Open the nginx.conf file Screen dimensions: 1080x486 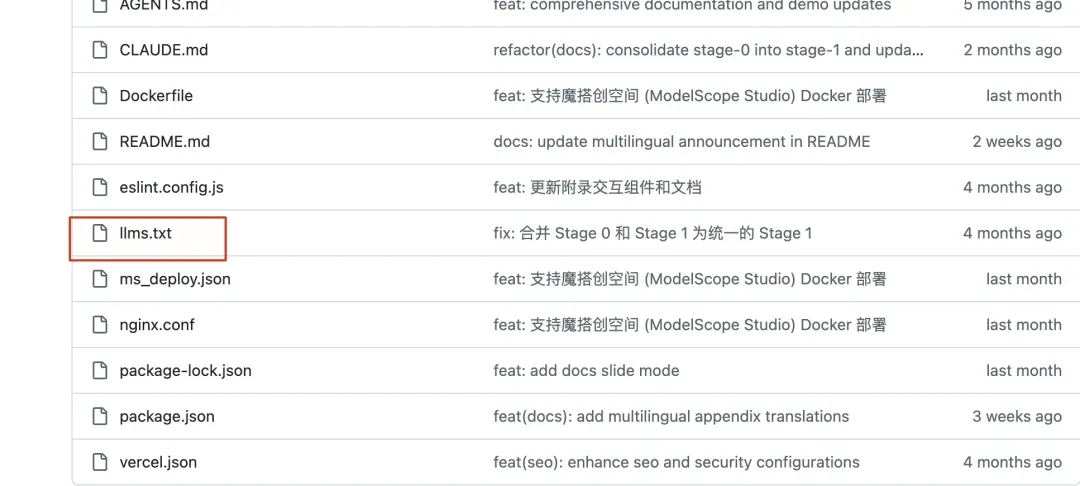(157, 325)
